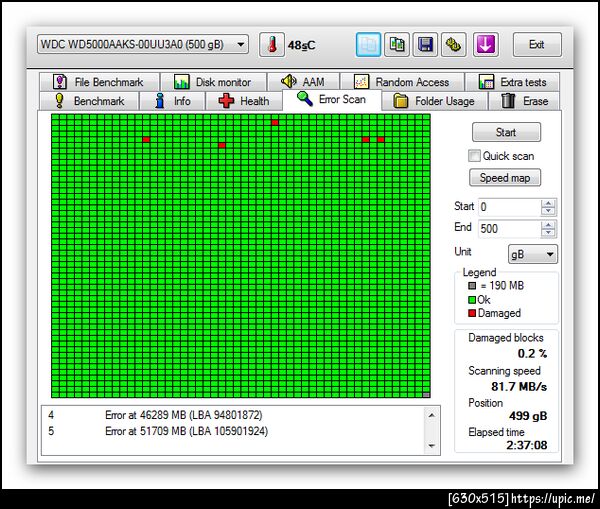Select the Error Scan tab
This screenshot has width=600, height=509.
332,100
